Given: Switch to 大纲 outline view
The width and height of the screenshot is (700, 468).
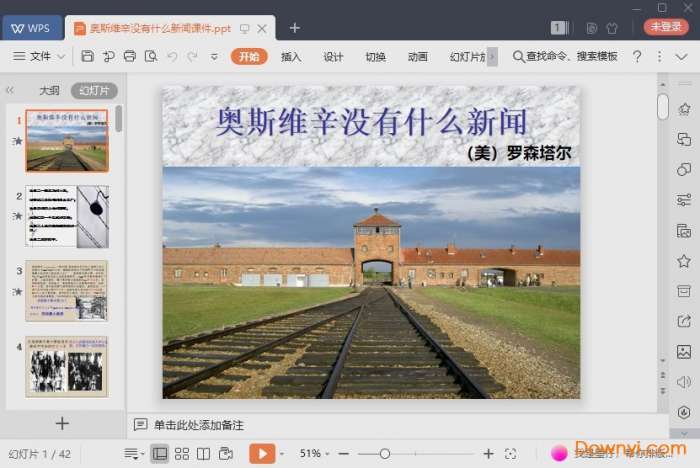Looking at the screenshot, I should pyautogui.click(x=49, y=90).
